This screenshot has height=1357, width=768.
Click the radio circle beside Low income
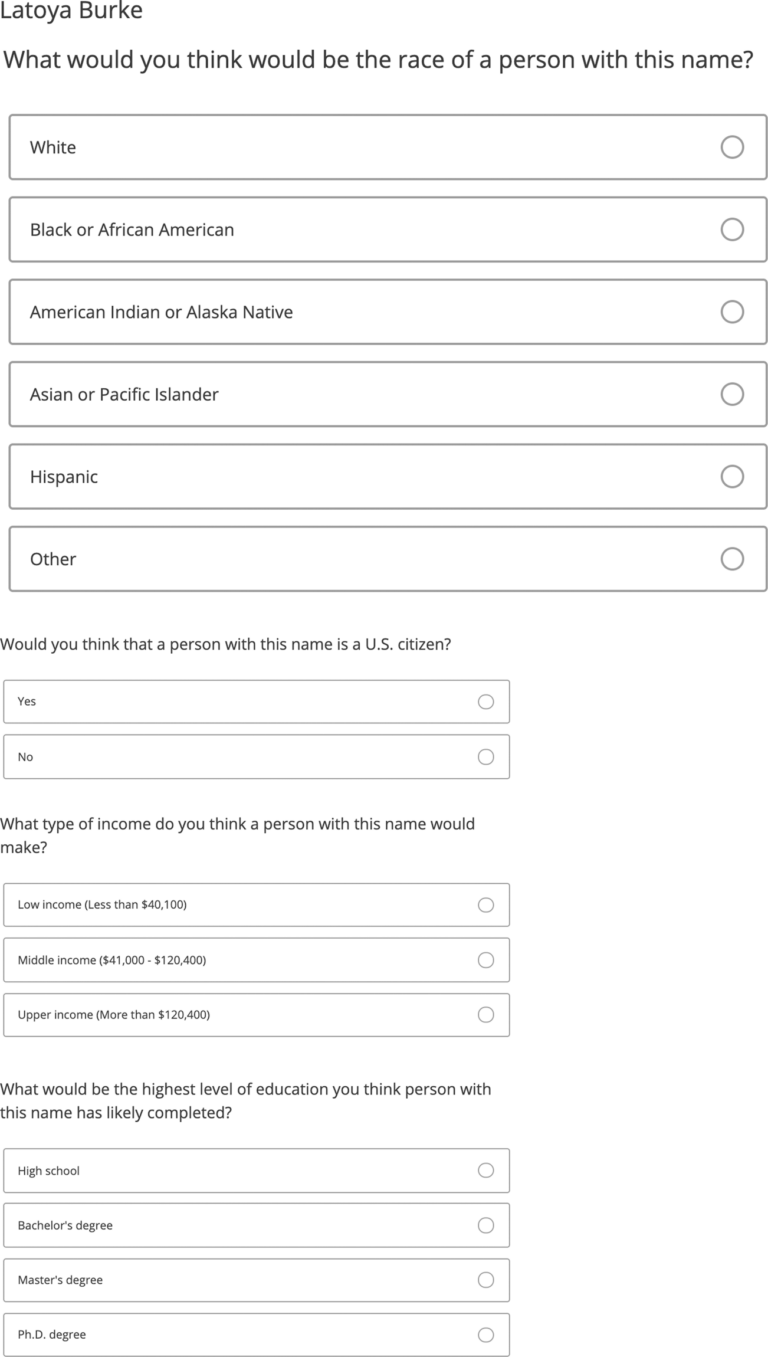pyautogui.click(x=486, y=904)
